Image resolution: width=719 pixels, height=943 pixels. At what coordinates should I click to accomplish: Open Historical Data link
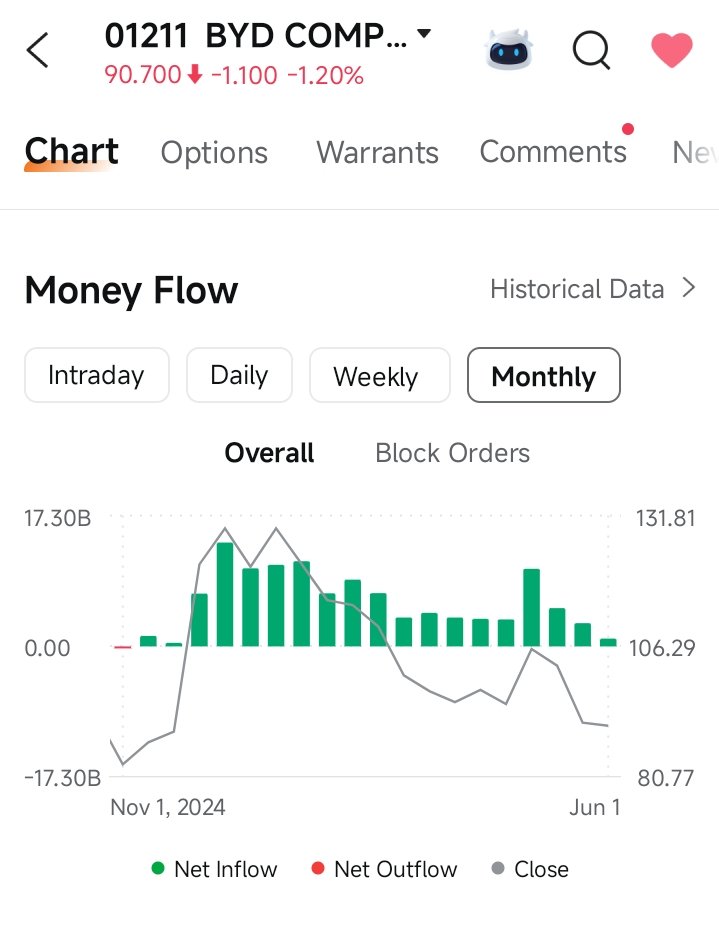coord(577,289)
